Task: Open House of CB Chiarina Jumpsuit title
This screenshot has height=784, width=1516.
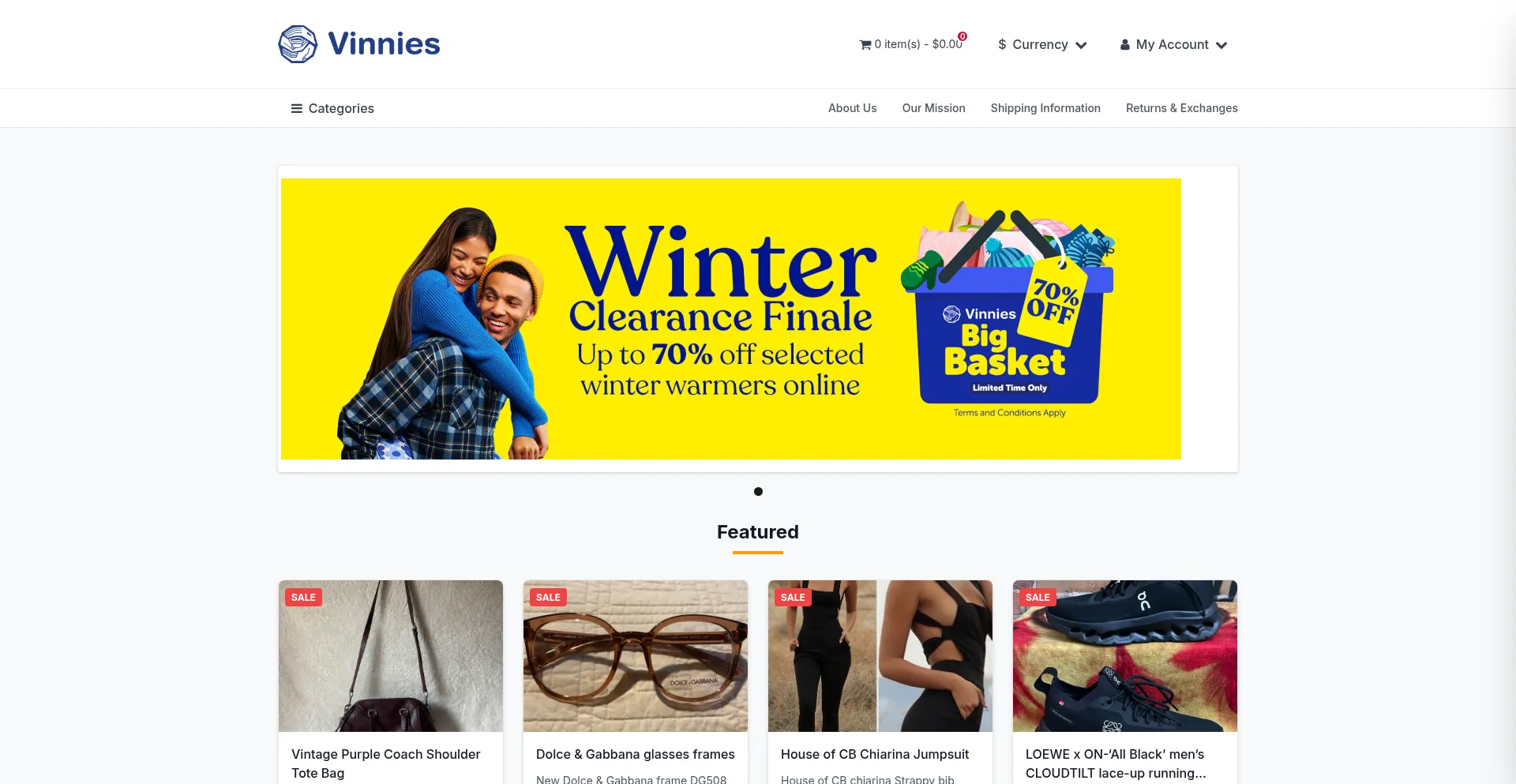Action: pos(875,755)
